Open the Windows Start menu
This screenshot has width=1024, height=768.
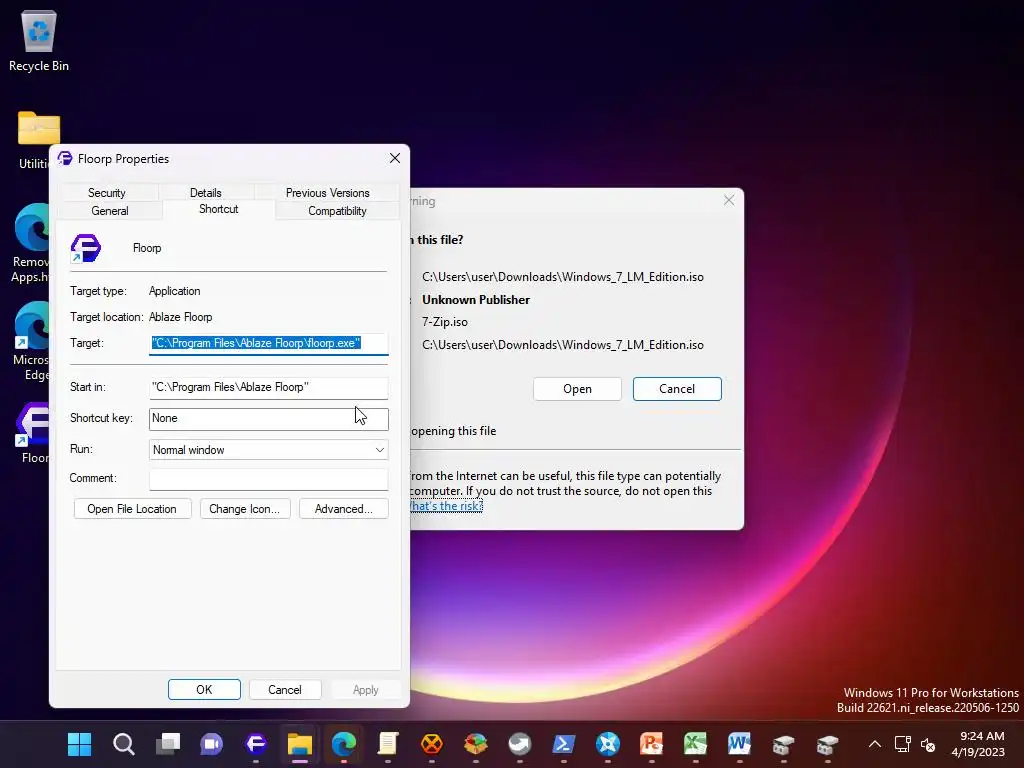80,744
